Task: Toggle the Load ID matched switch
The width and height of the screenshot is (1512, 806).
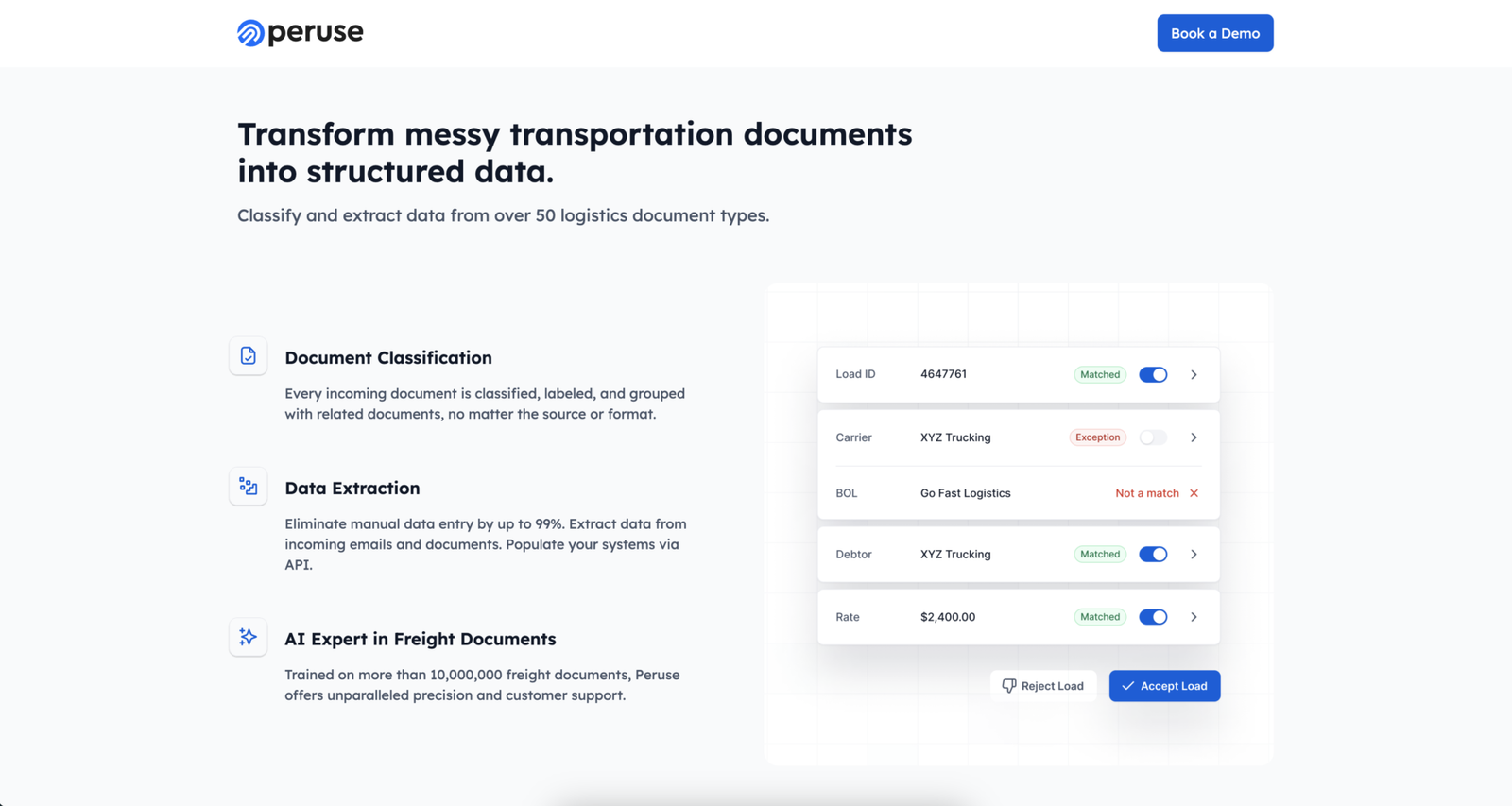Action: (1153, 375)
